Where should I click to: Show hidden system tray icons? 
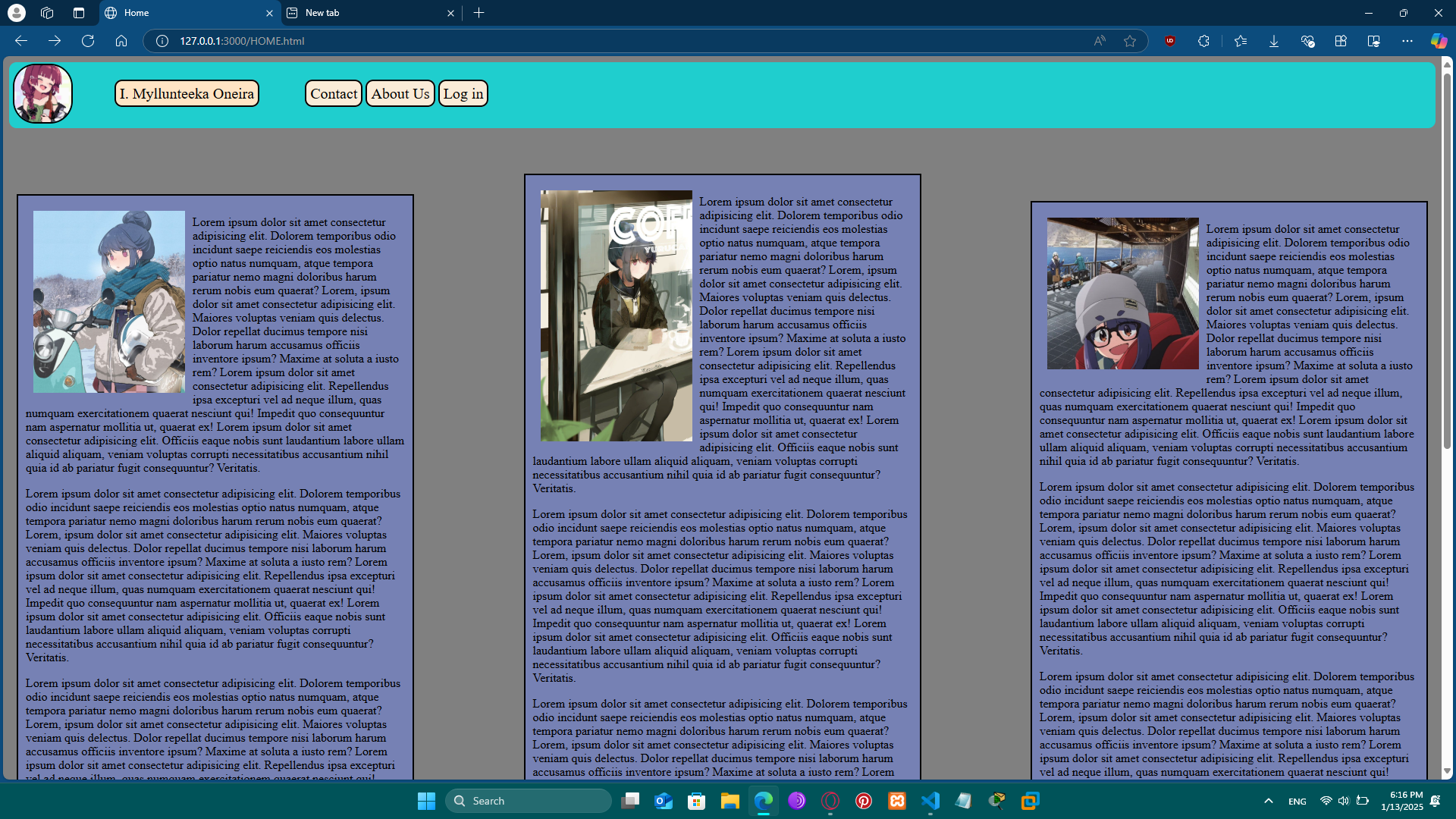click(x=1268, y=801)
